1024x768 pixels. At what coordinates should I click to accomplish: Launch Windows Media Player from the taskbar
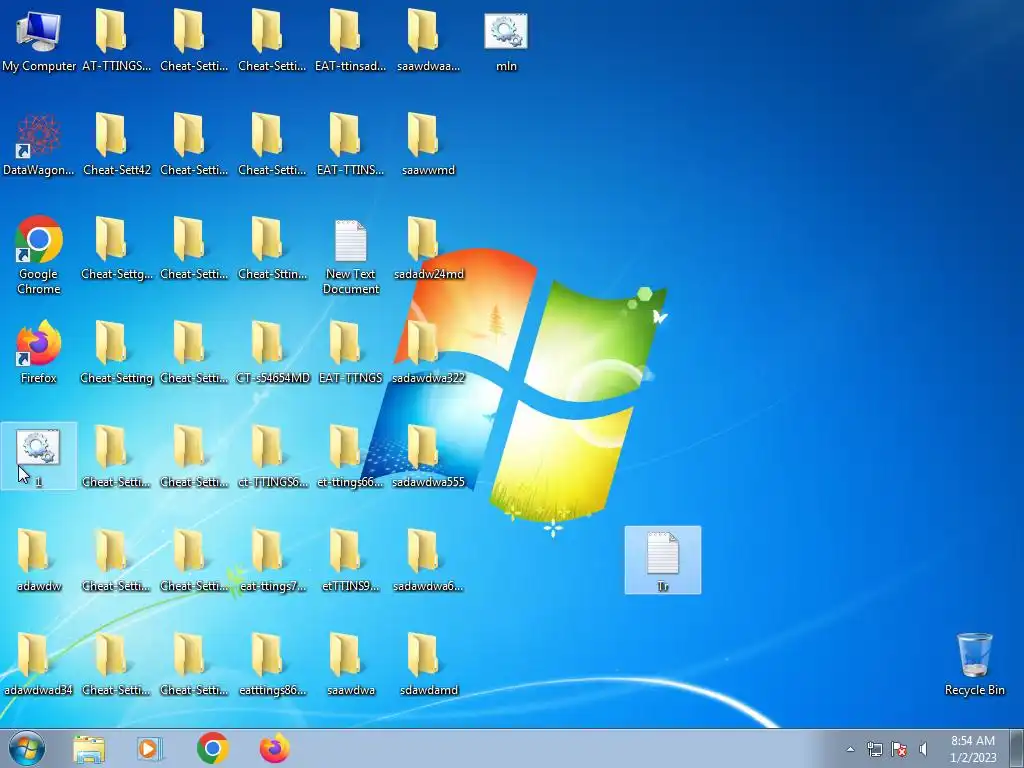(150, 749)
